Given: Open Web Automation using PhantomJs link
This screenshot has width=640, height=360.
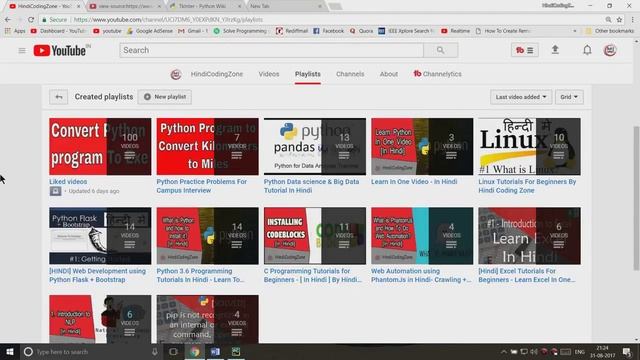Looking at the screenshot, I should tap(421, 275).
